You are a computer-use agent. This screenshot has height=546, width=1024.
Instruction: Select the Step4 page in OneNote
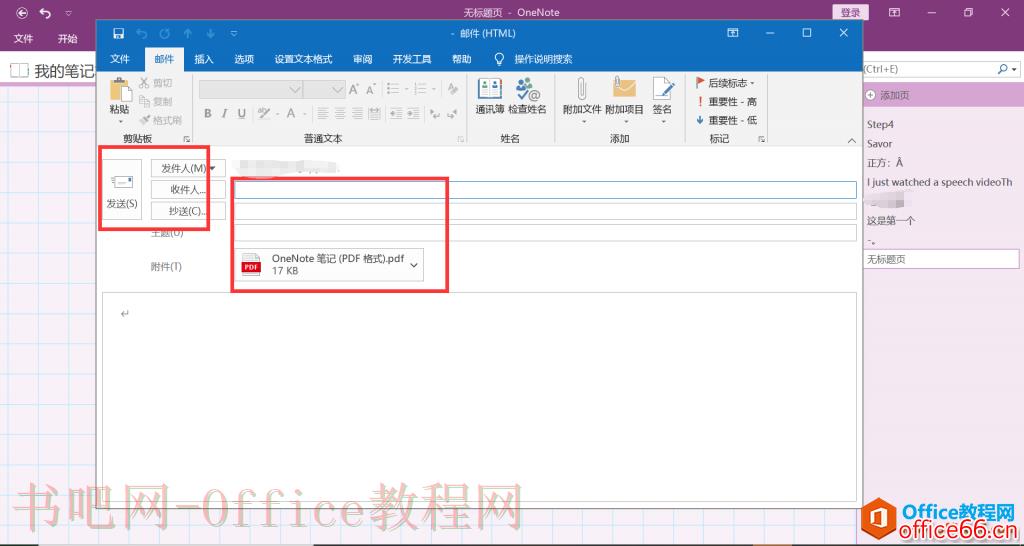point(880,124)
